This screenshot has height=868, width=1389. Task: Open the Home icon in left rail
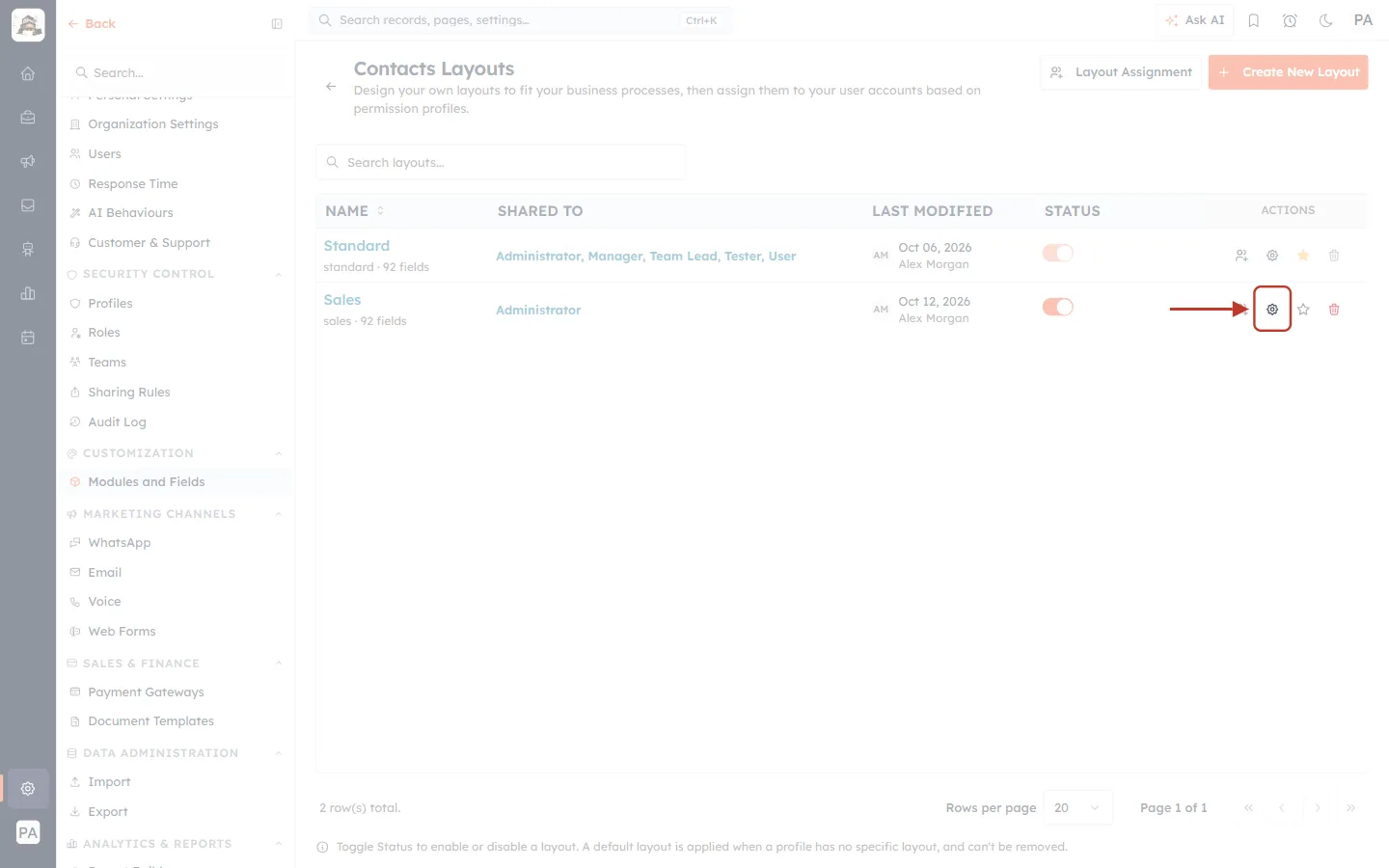point(28,73)
